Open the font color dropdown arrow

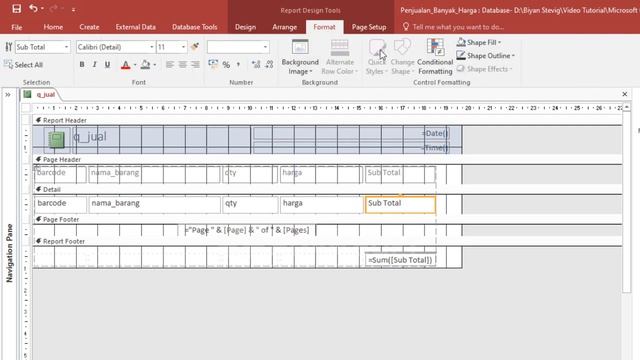(135, 64)
